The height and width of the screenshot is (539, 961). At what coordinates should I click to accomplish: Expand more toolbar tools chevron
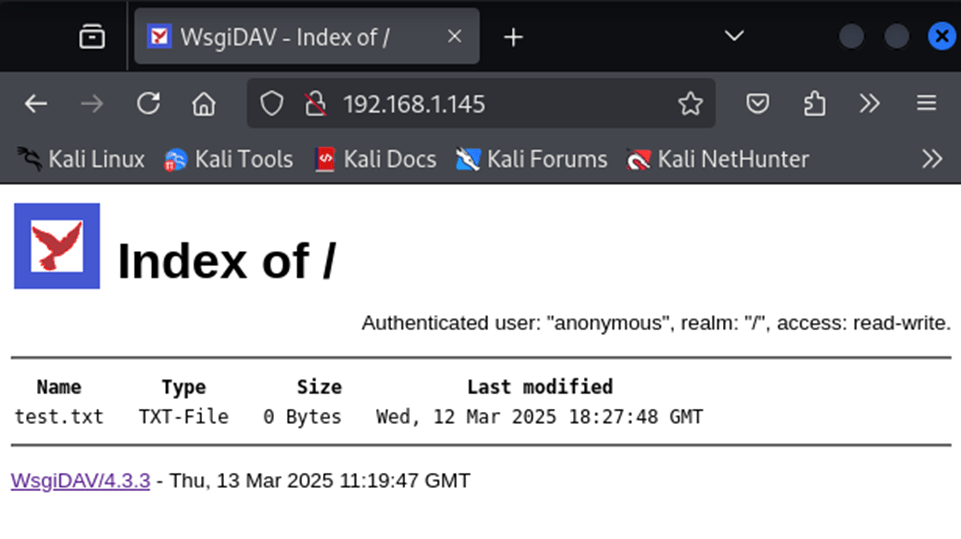[x=870, y=104]
